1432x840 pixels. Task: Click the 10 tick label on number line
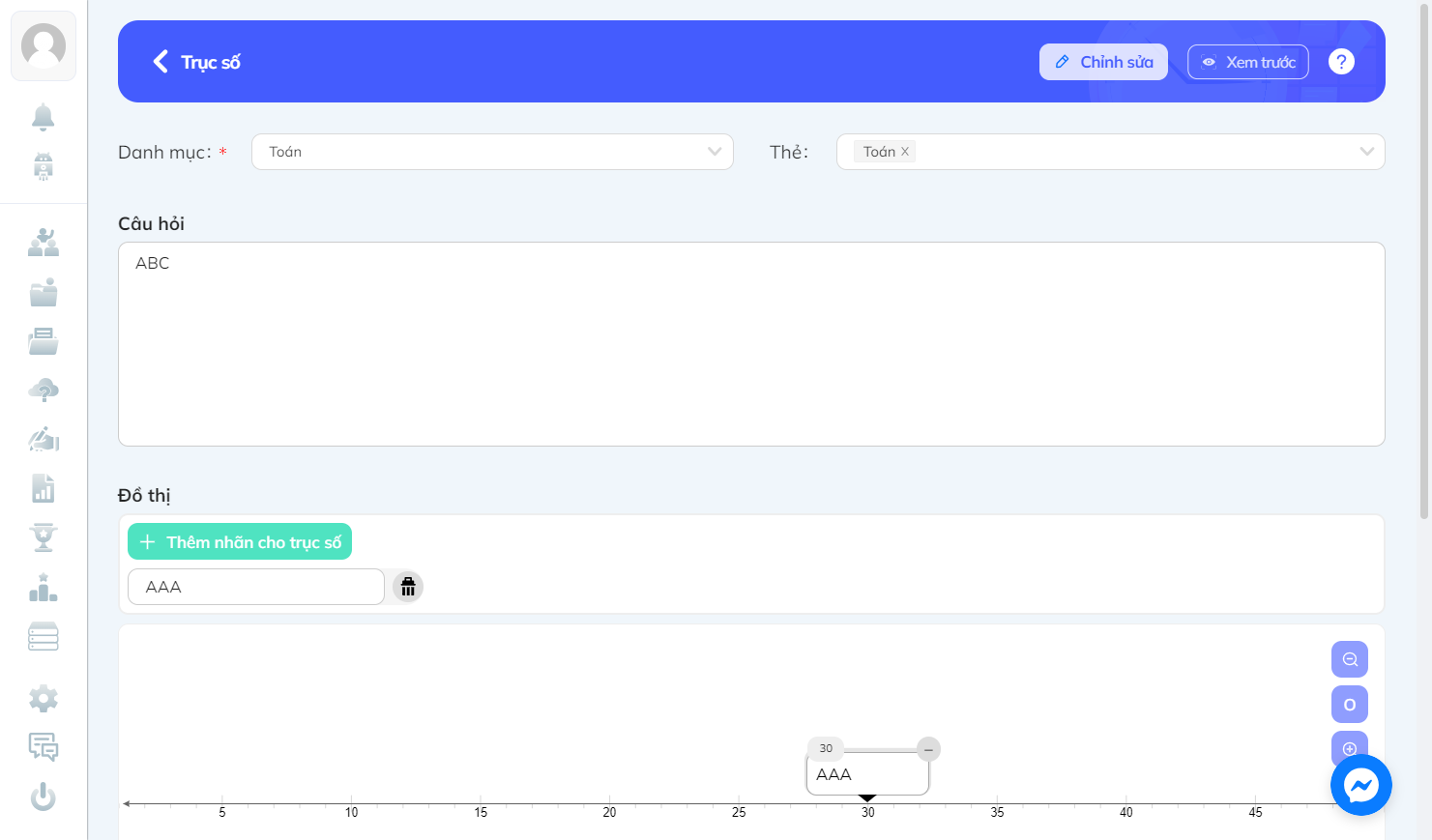pyautogui.click(x=351, y=813)
